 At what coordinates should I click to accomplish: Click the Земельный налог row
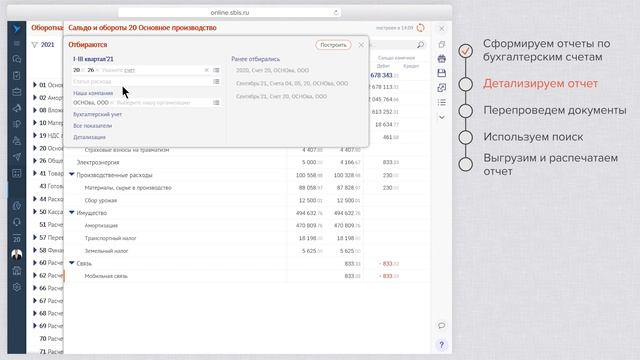tap(247, 251)
